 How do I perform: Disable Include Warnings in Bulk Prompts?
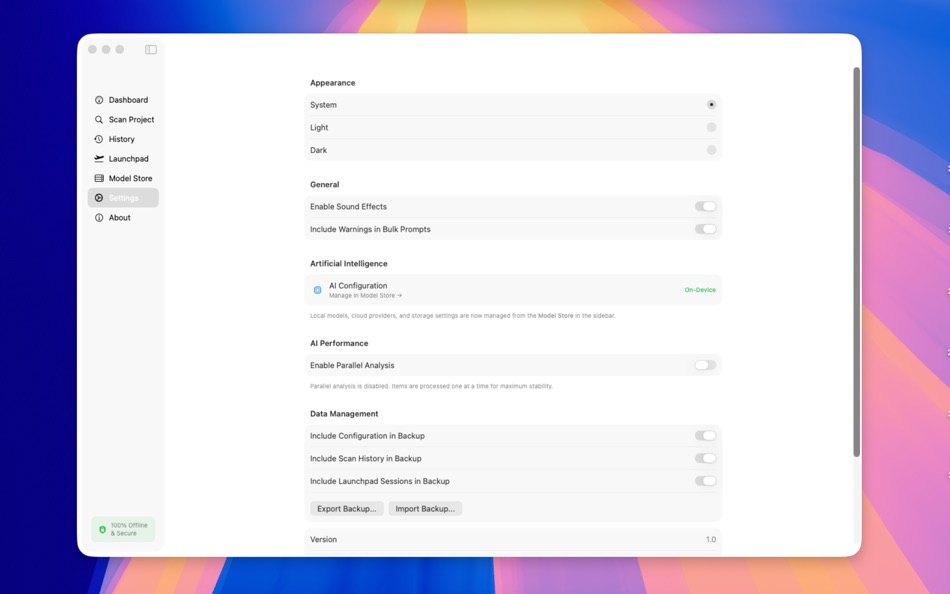[x=707, y=229]
